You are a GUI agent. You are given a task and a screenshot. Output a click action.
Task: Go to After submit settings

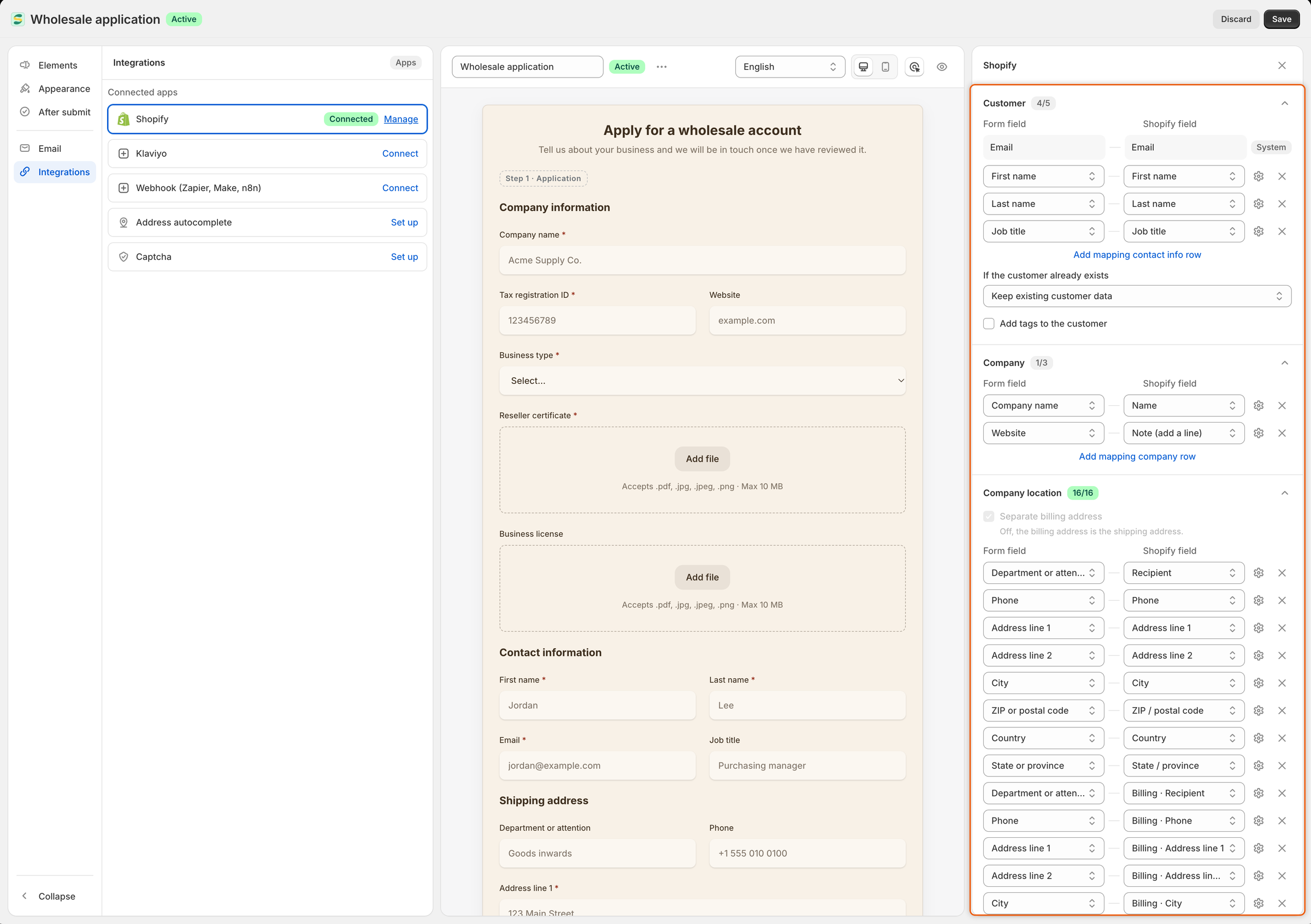coord(55,112)
